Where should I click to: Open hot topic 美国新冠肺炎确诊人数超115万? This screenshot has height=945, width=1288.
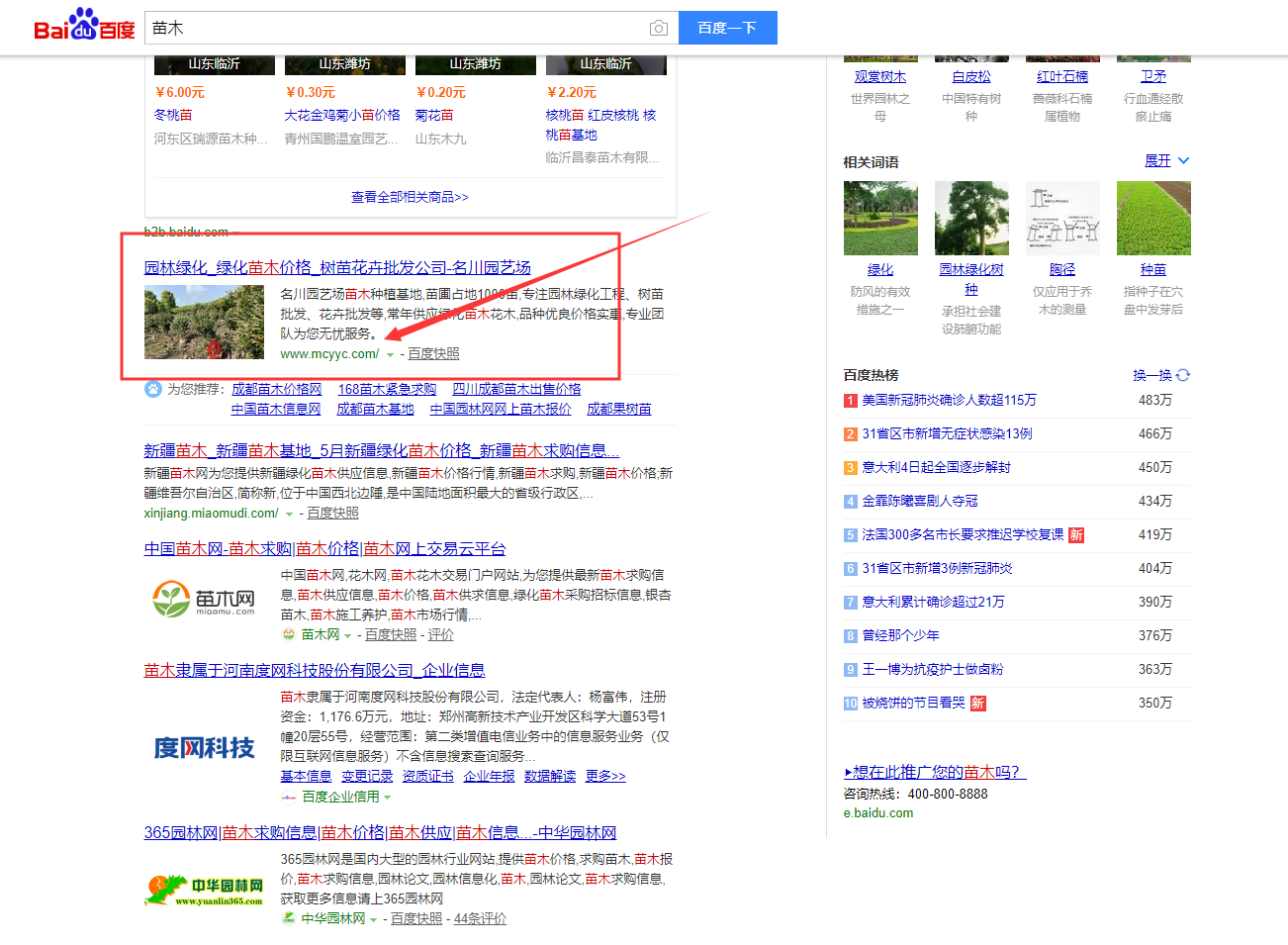950,400
